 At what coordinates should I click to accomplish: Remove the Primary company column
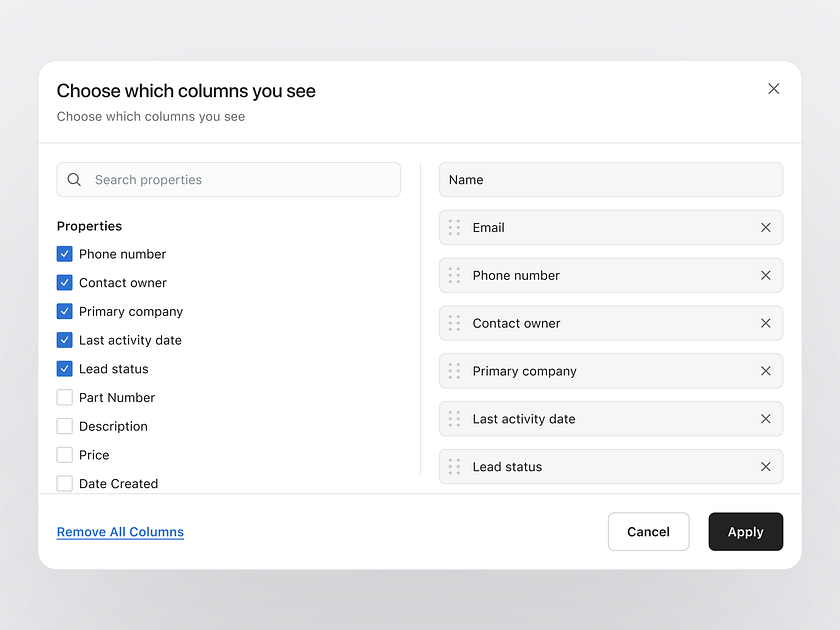pyautogui.click(x=766, y=371)
